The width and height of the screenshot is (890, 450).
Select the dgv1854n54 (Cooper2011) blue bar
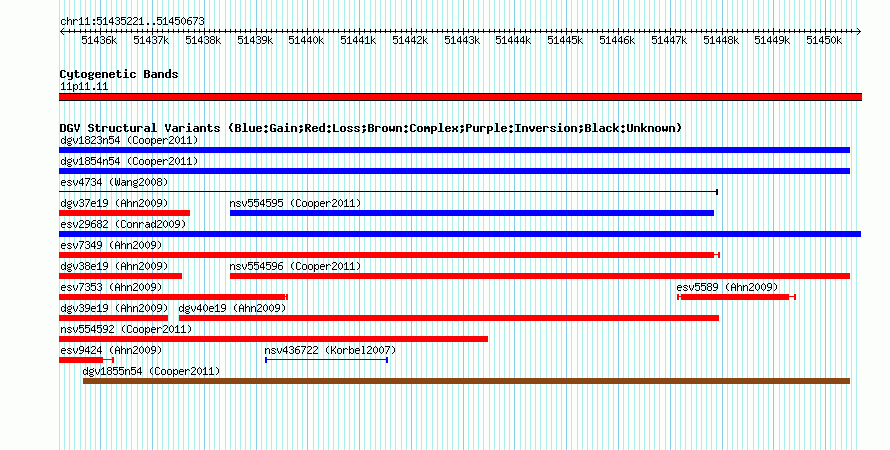(x=454, y=171)
